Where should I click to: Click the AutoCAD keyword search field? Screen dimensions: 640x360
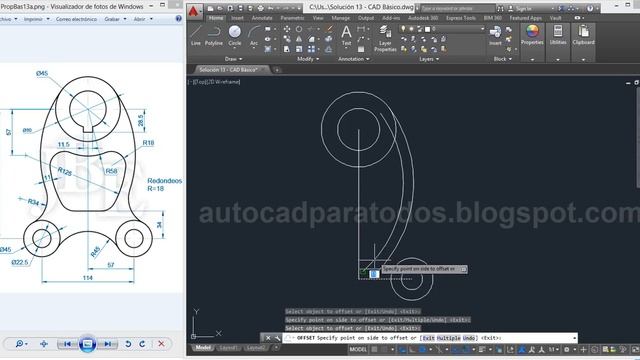coord(457,8)
